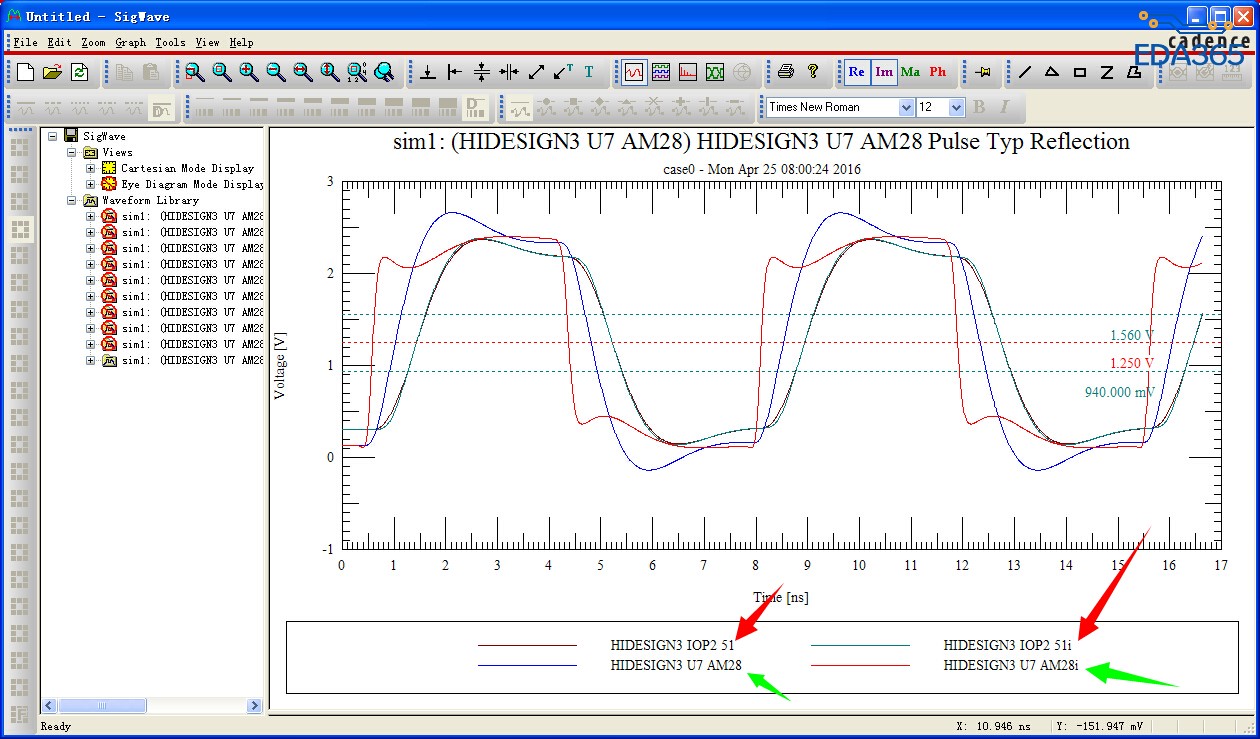Click the Zoom In magnifier icon
Screen dimensions: 1260x739
[248, 72]
